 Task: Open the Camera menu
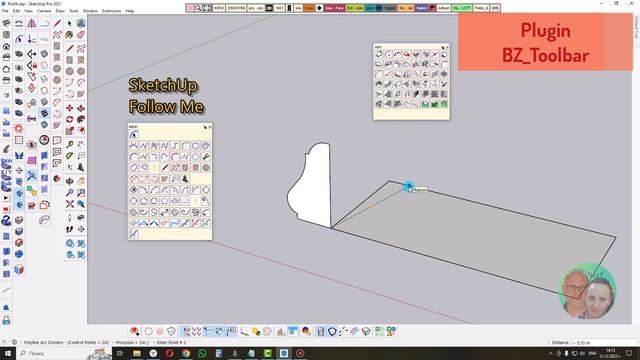coord(44,11)
